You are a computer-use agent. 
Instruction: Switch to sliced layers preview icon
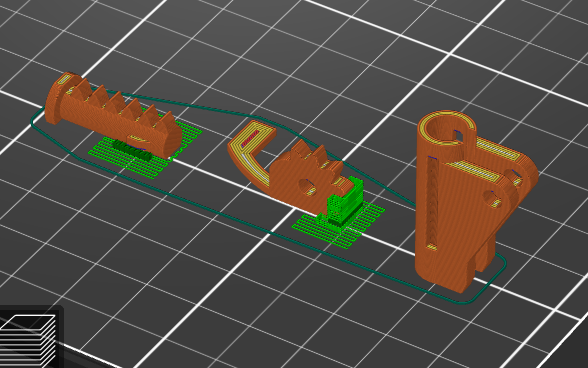(x=27, y=340)
